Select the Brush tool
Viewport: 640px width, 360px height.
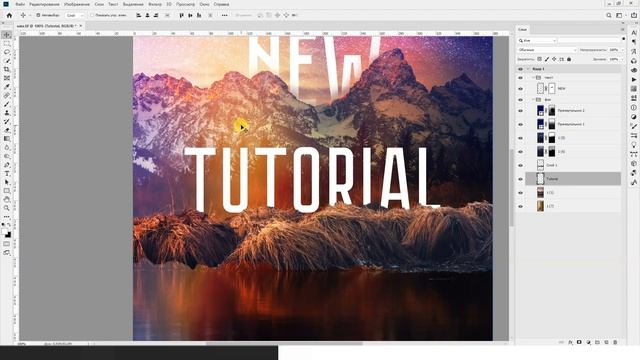point(7,104)
